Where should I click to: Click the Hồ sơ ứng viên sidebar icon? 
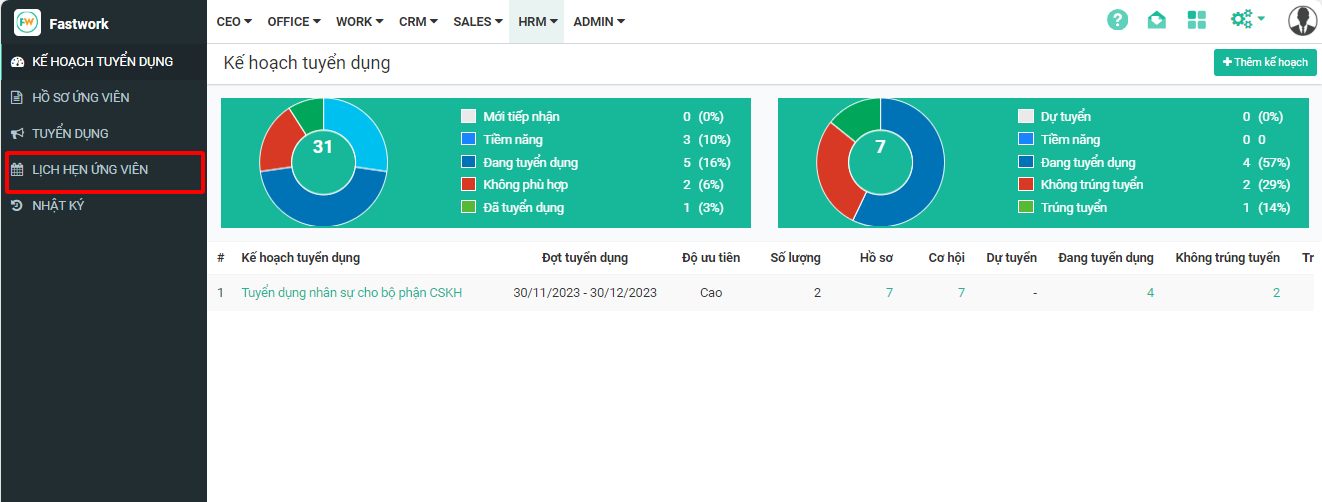(x=16, y=98)
